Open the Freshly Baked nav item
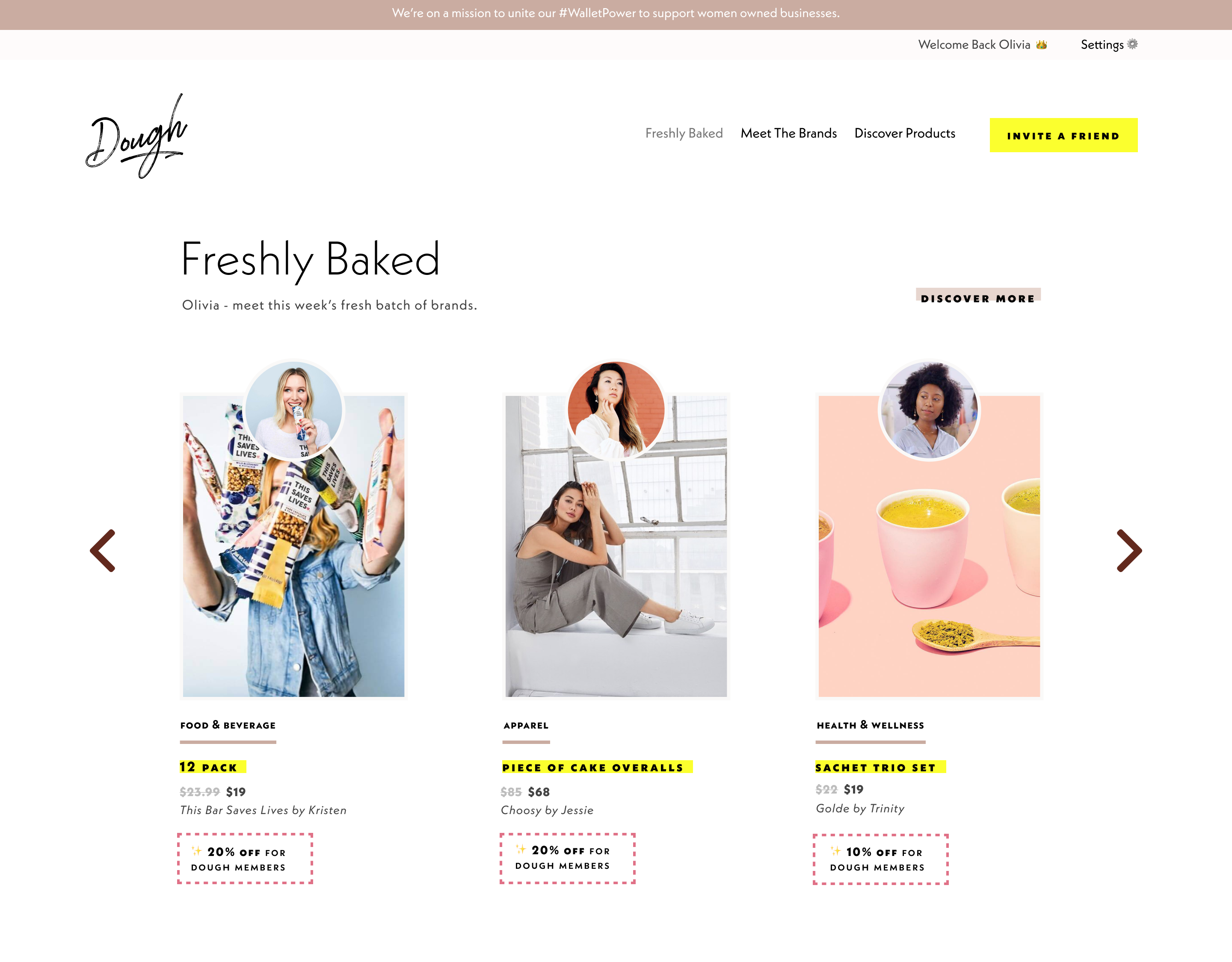The width and height of the screenshot is (1232, 962). click(684, 133)
